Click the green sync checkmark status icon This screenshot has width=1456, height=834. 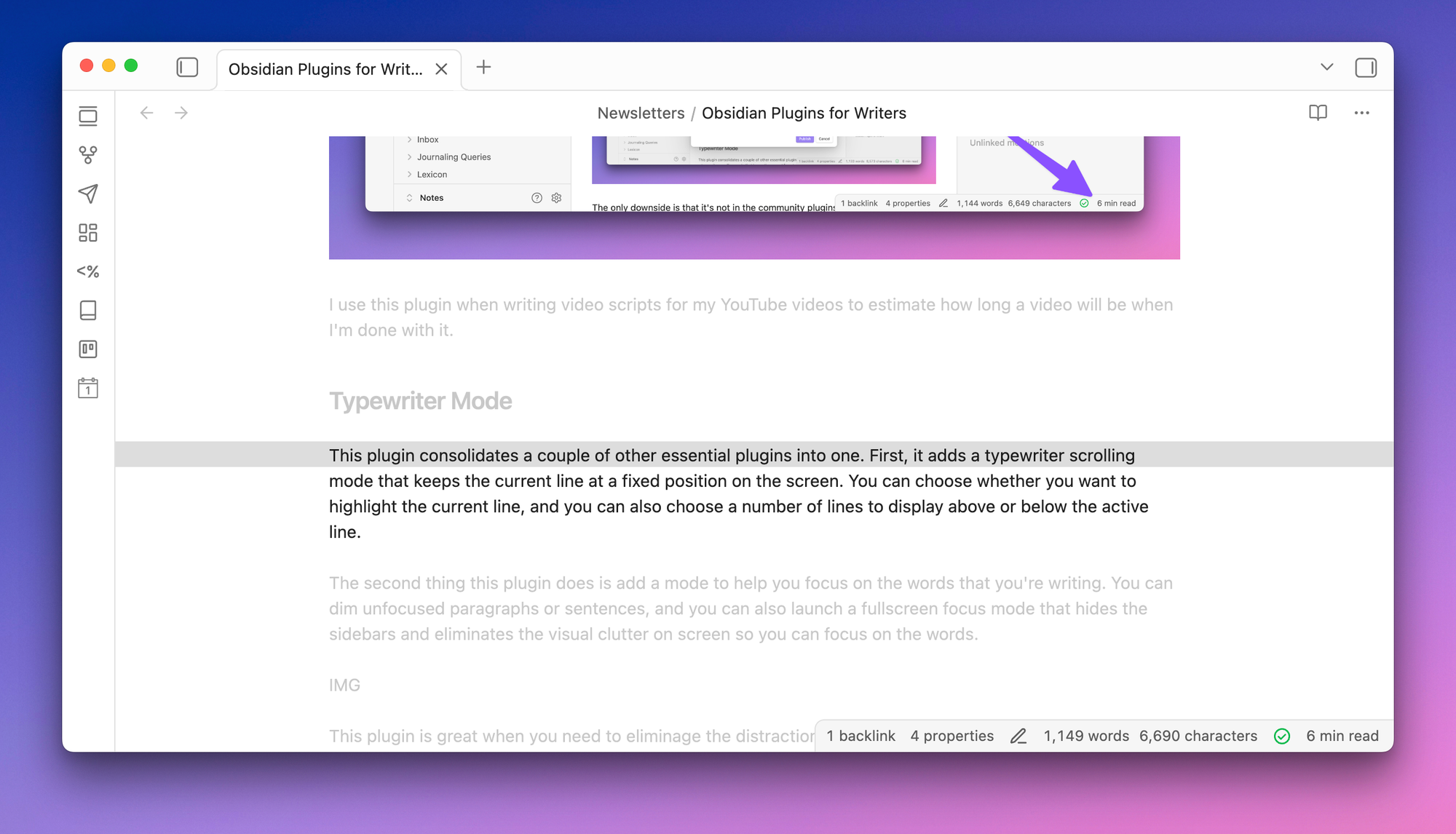1282,736
